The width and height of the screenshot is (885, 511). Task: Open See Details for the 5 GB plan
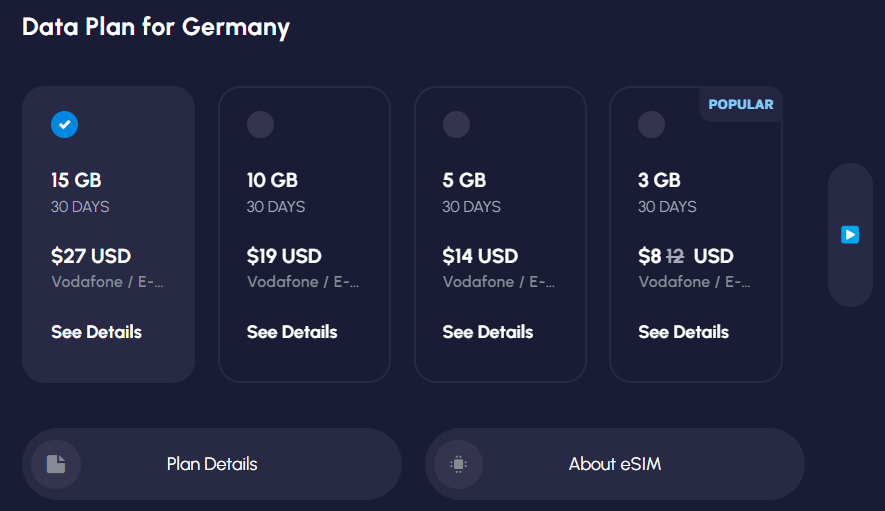click(x=488, y=332)
